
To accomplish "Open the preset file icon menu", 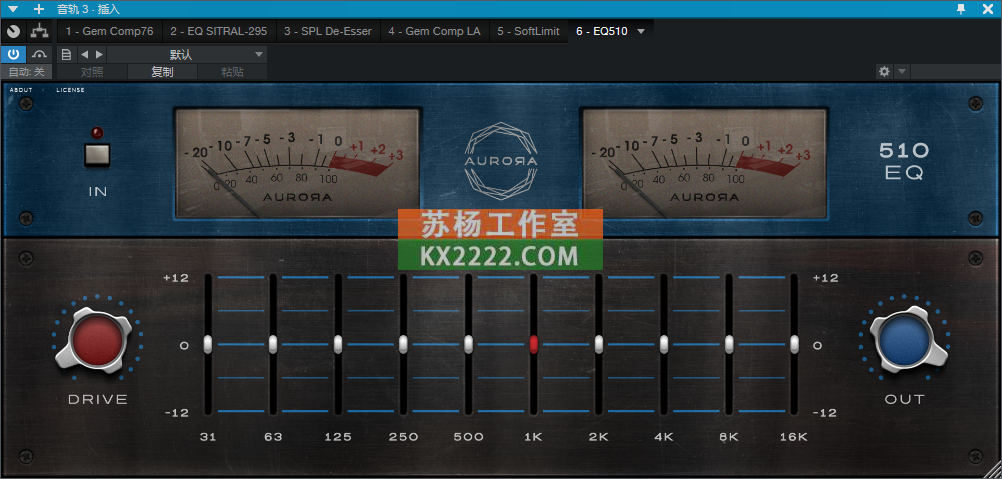I will (x=66, y=55).
